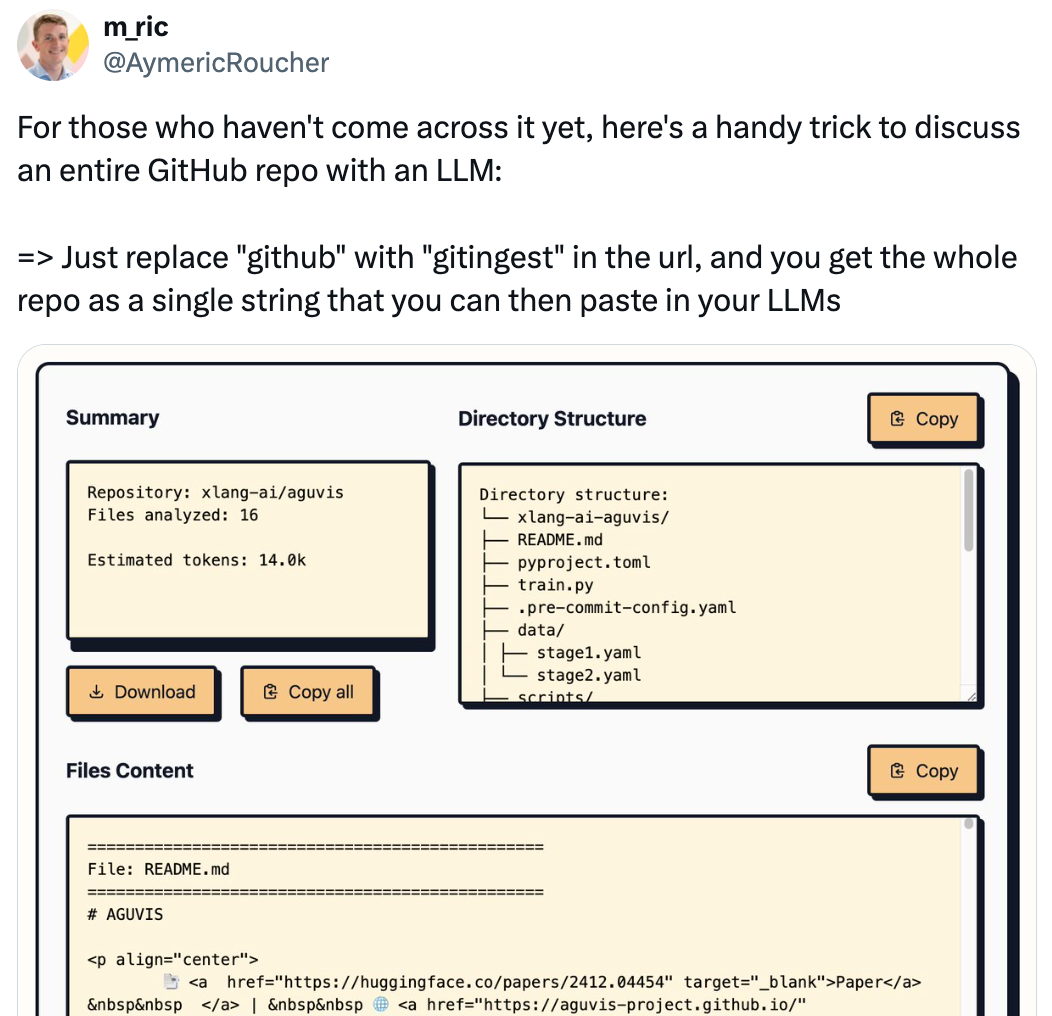
Task: Copy the Files Content section
Action: coord(923,770)
